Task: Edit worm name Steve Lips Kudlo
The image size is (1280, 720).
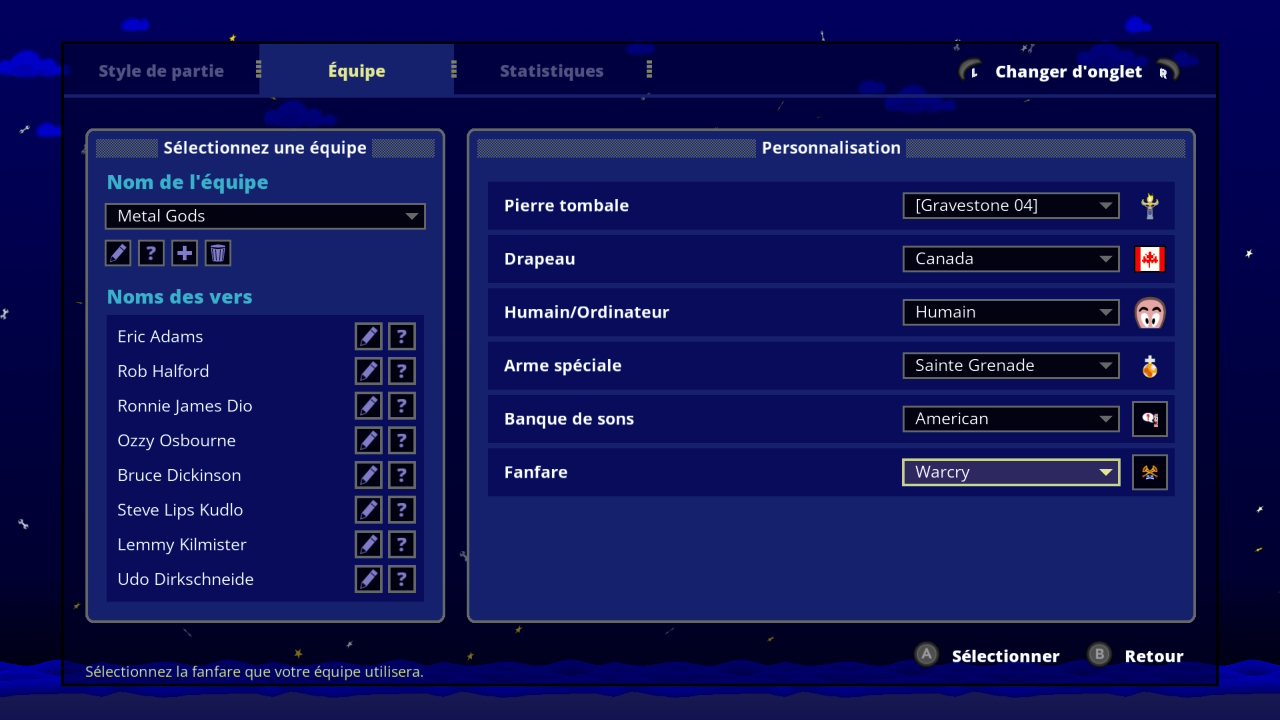Action: [369, 509]
